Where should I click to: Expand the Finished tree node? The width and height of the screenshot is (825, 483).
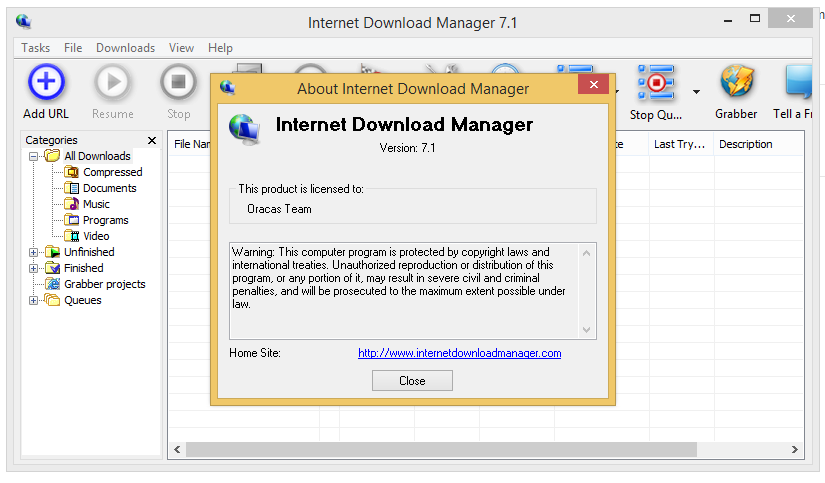pyautogui.click(x=33, y=268)
